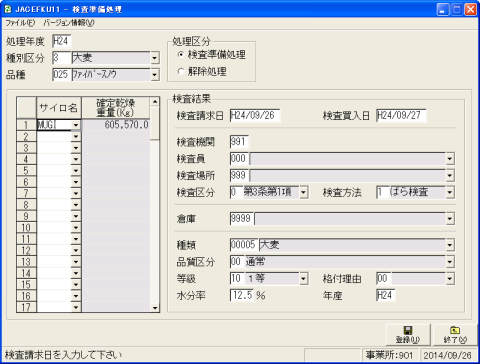The height and width of the screenshot is (364, 480).
Task: Click the 等級 code field showing 10
Action: 237,279
